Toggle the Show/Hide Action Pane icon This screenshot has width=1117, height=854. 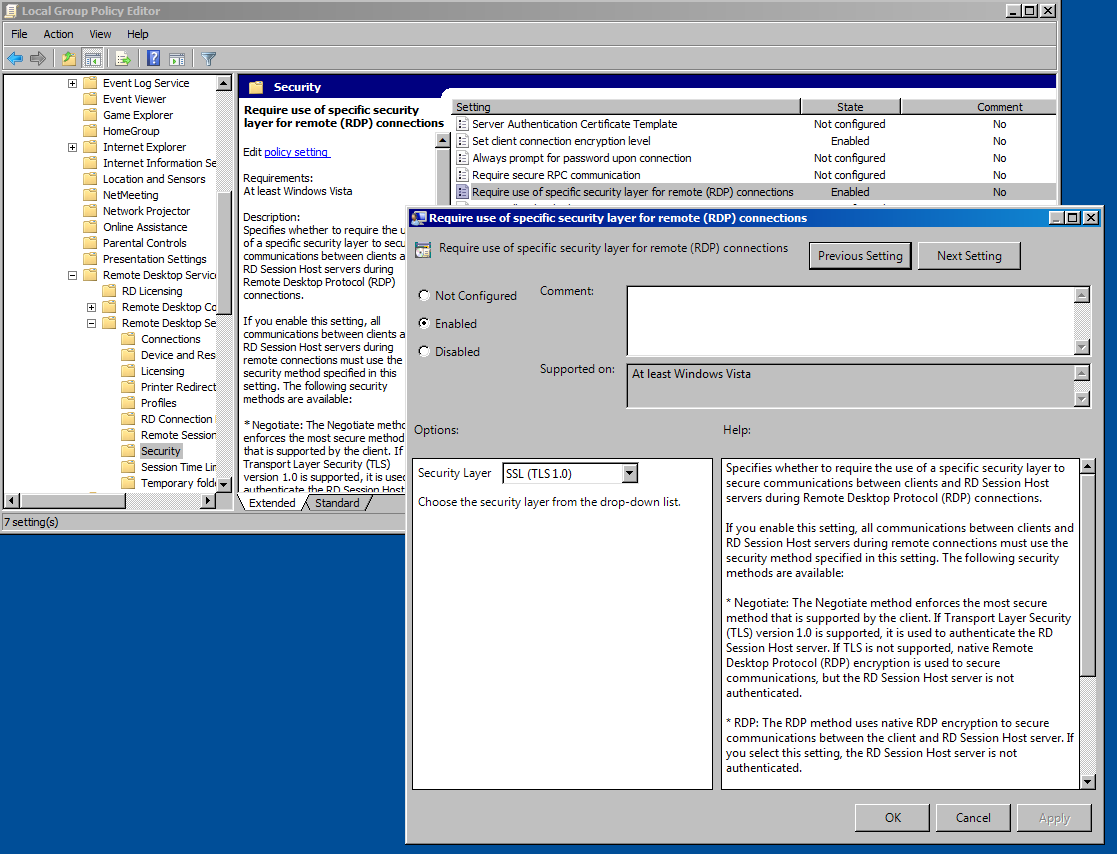(179, 58)
